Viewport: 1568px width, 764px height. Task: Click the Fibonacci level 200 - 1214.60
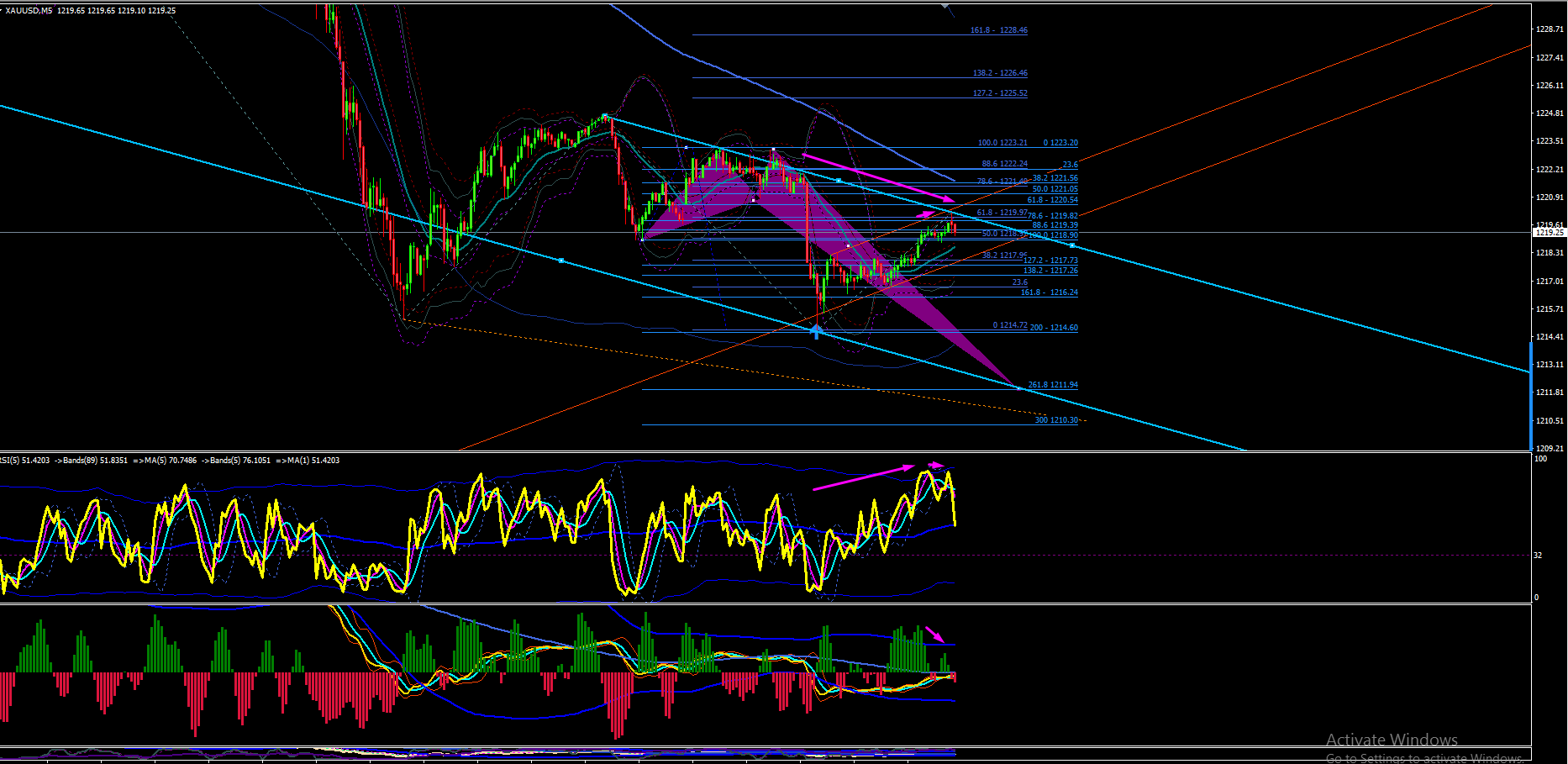click(1054, 328)
